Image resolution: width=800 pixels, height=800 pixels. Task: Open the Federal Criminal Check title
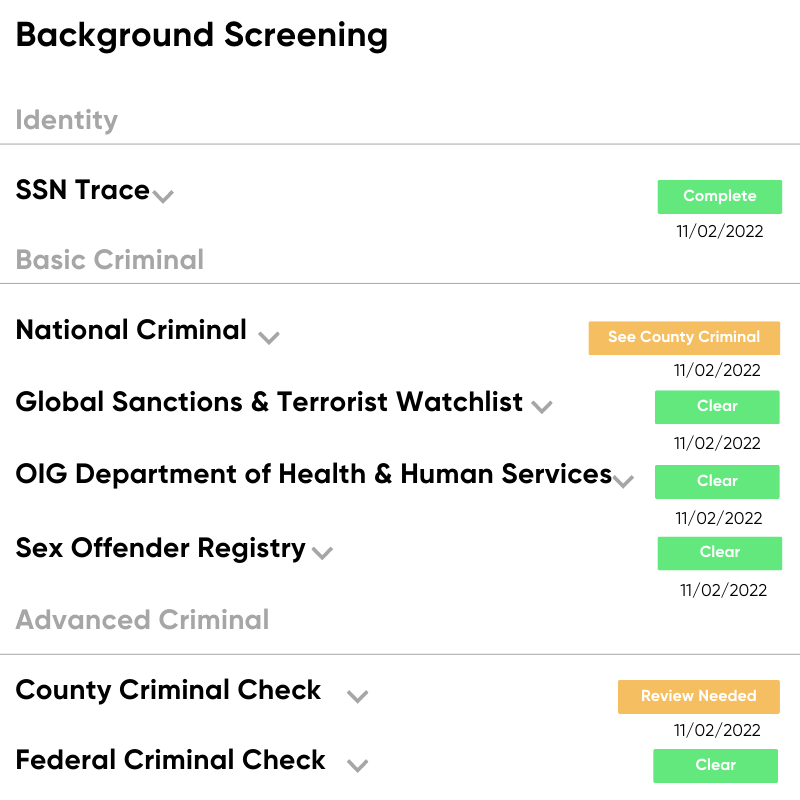(170, 760)
